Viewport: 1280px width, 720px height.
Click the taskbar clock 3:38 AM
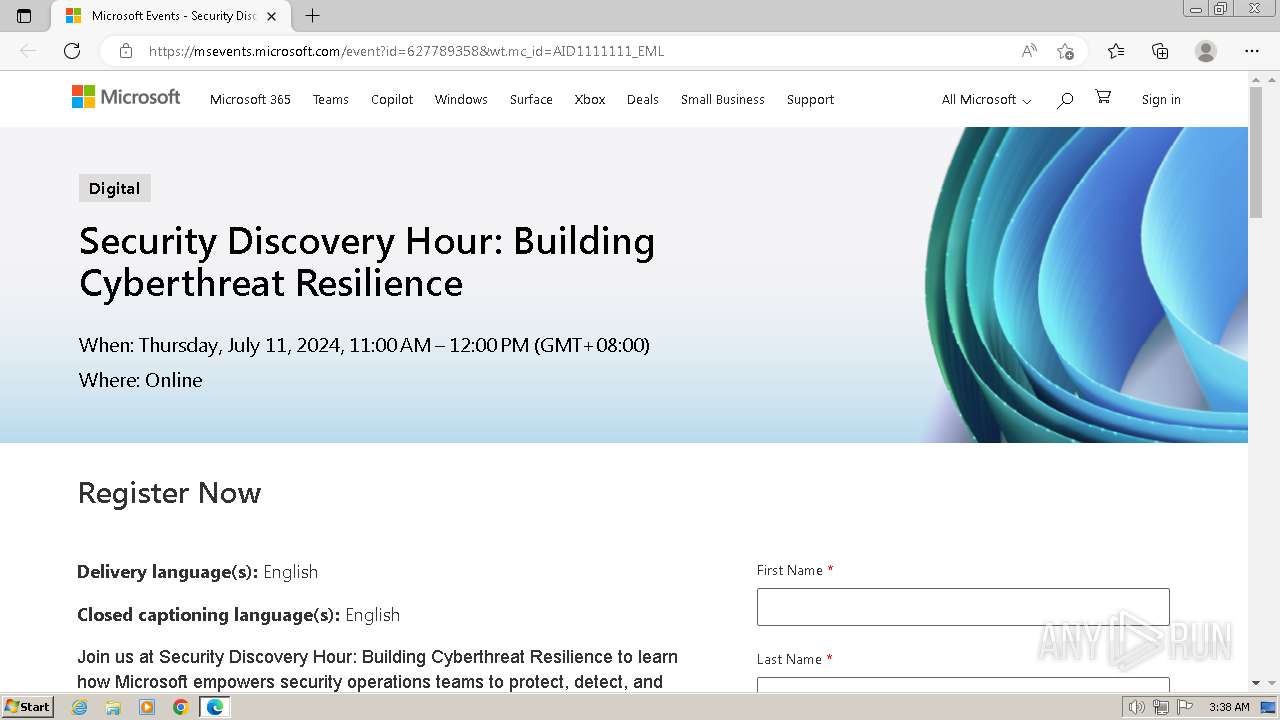click(x=1229, y=707)
